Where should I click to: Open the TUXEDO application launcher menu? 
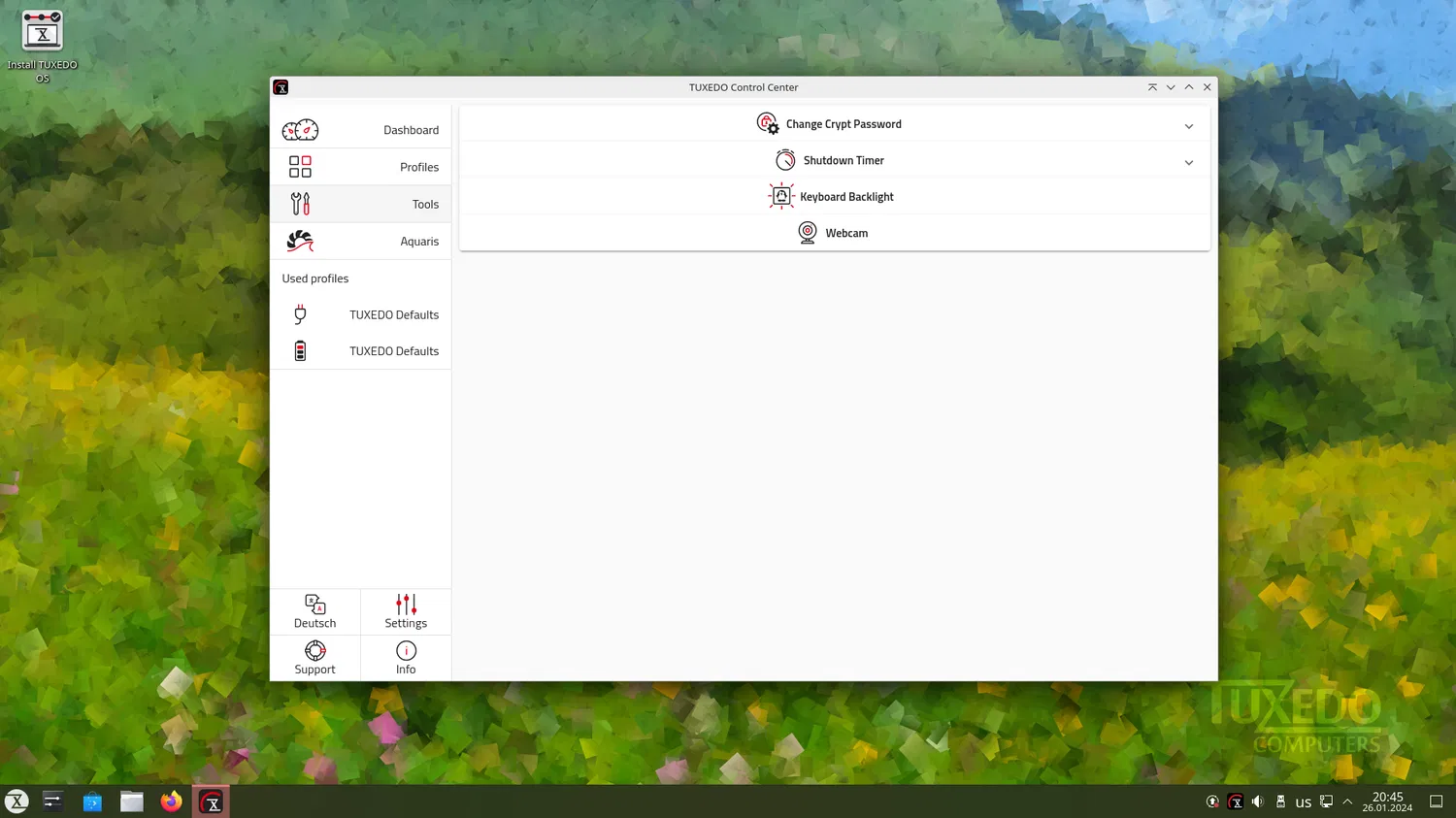(17, 802)
